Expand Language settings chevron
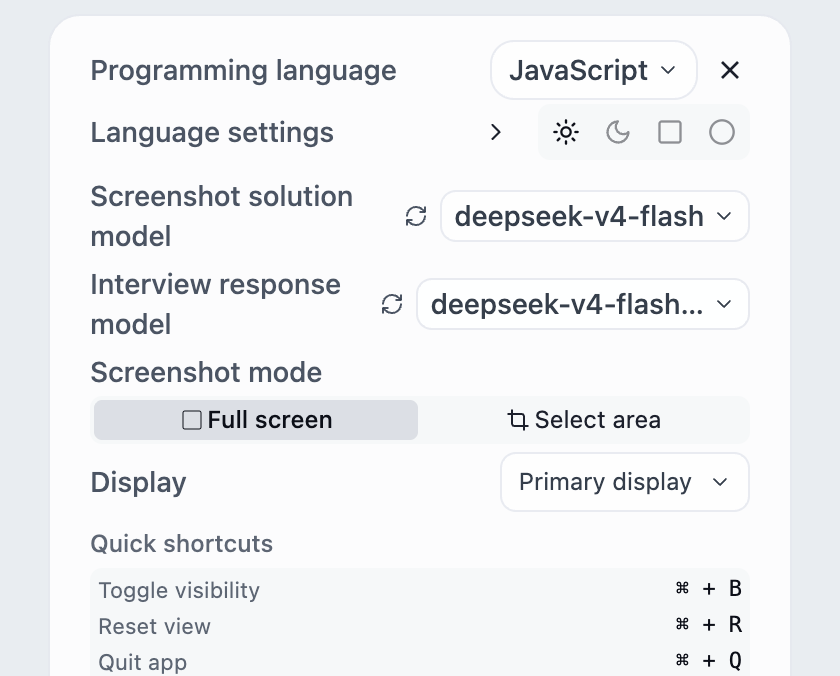 coord(496,132)
